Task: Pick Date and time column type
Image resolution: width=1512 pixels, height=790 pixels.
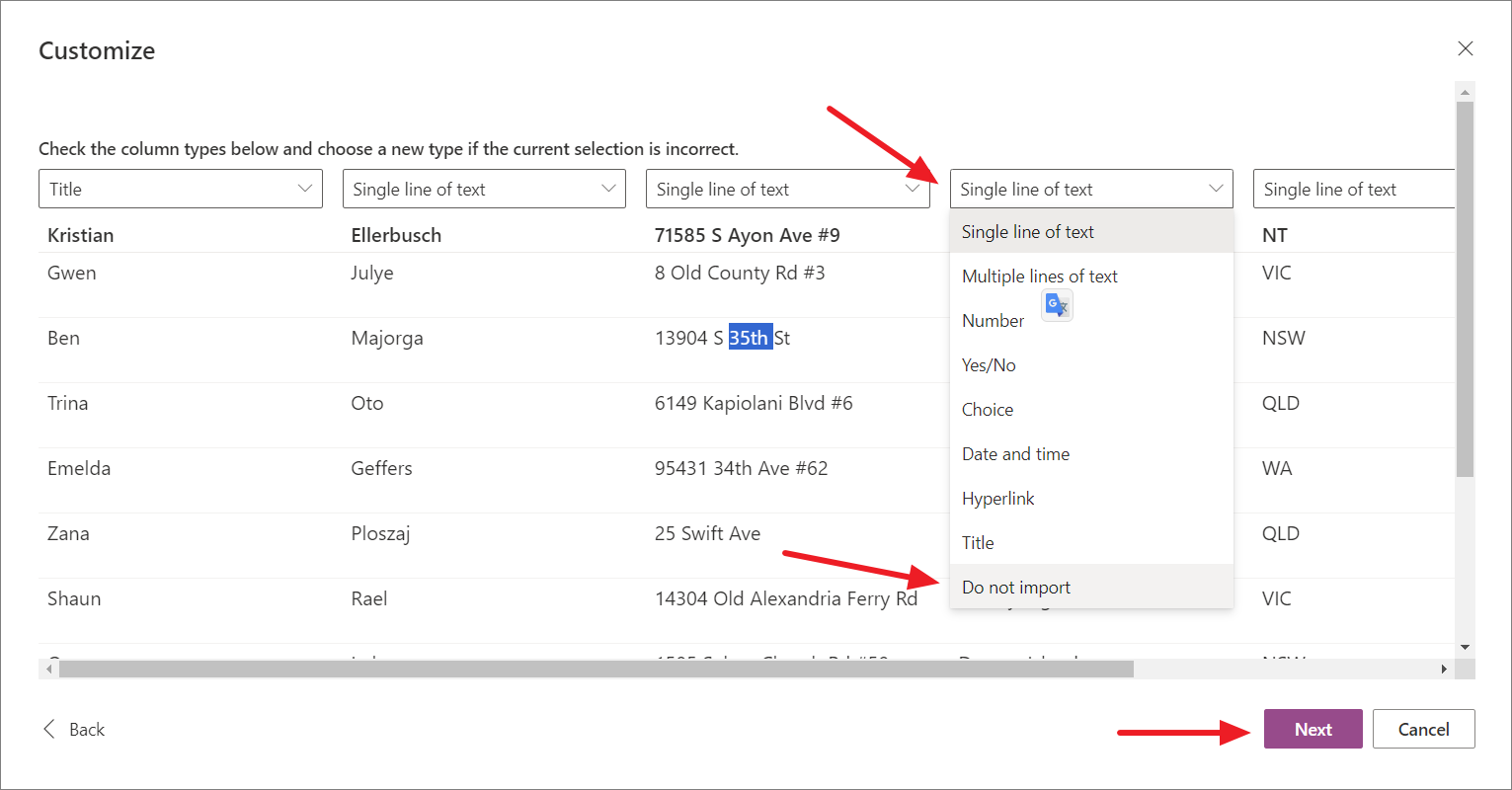Action: pyautogui.click(x=1091, y=454)
